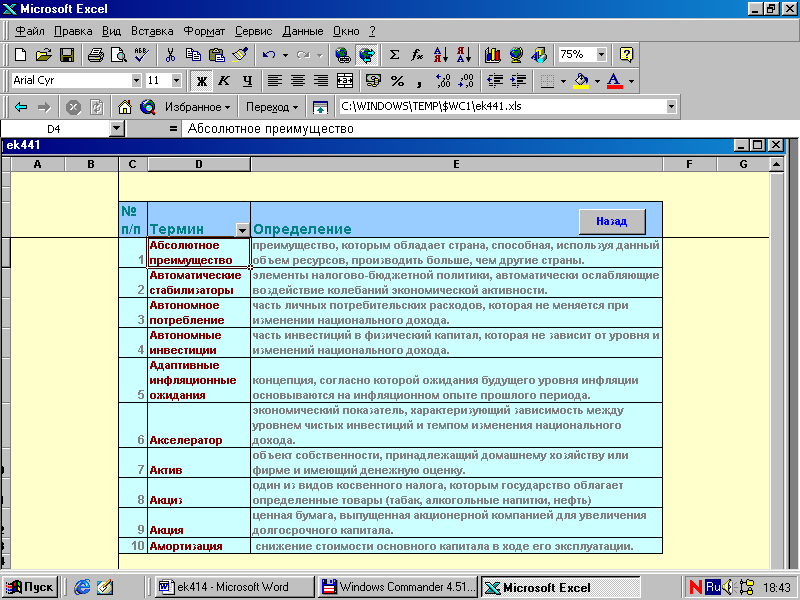Print the sheet using the printer icon

(95, 55)
